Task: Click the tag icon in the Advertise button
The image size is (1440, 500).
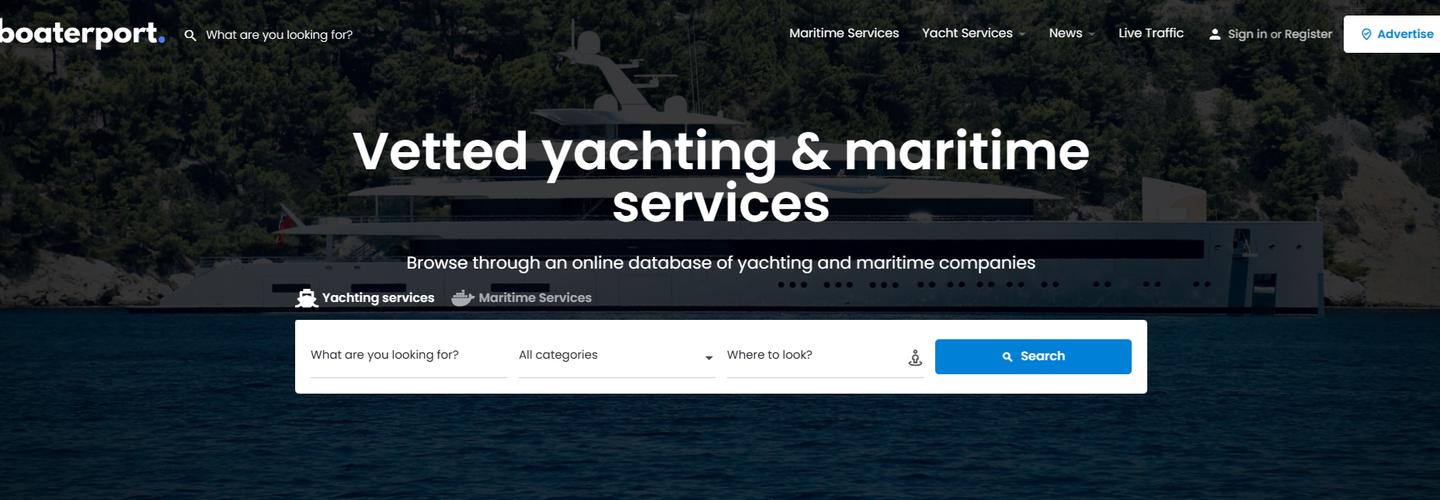Action: point(1366,34)
